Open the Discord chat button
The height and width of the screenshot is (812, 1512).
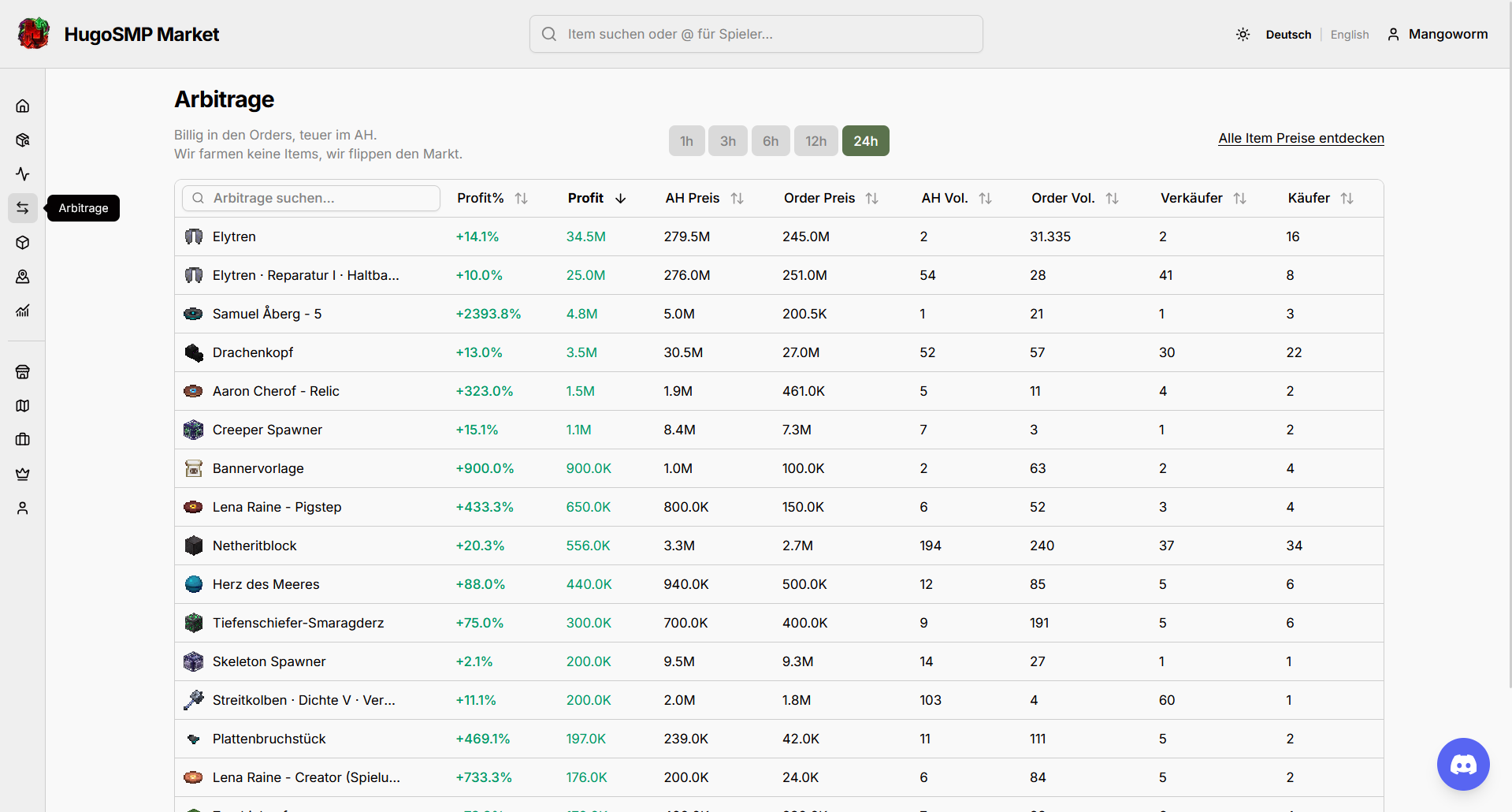1463,764
